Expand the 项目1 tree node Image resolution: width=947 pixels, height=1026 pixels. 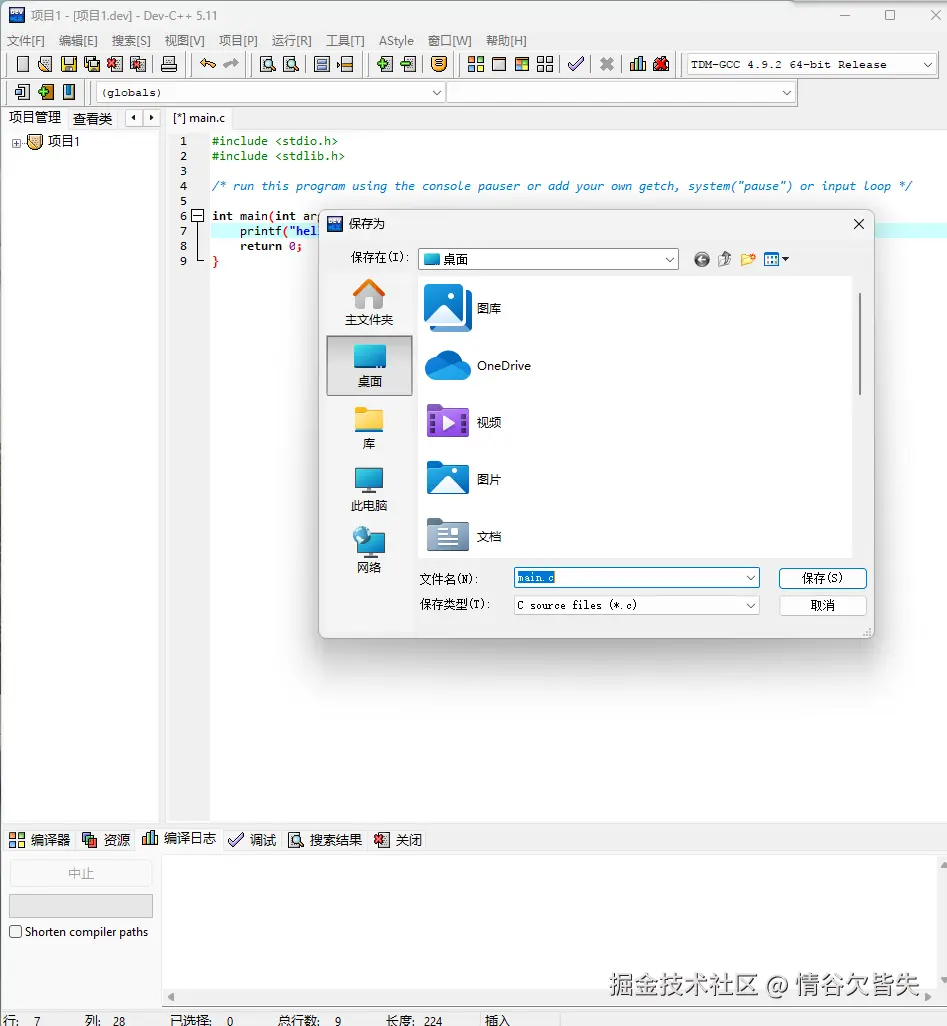[16, 143]
